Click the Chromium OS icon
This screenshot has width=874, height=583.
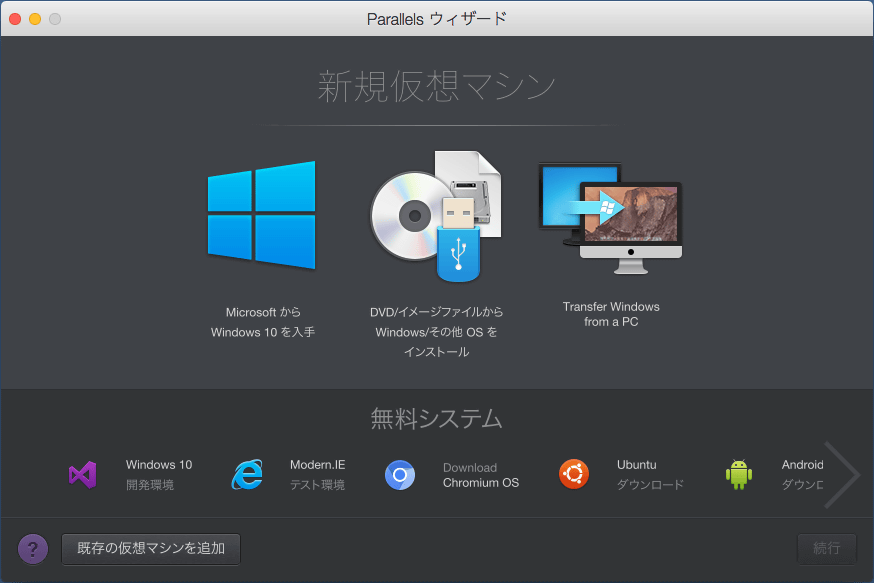(x=400, y=475)
